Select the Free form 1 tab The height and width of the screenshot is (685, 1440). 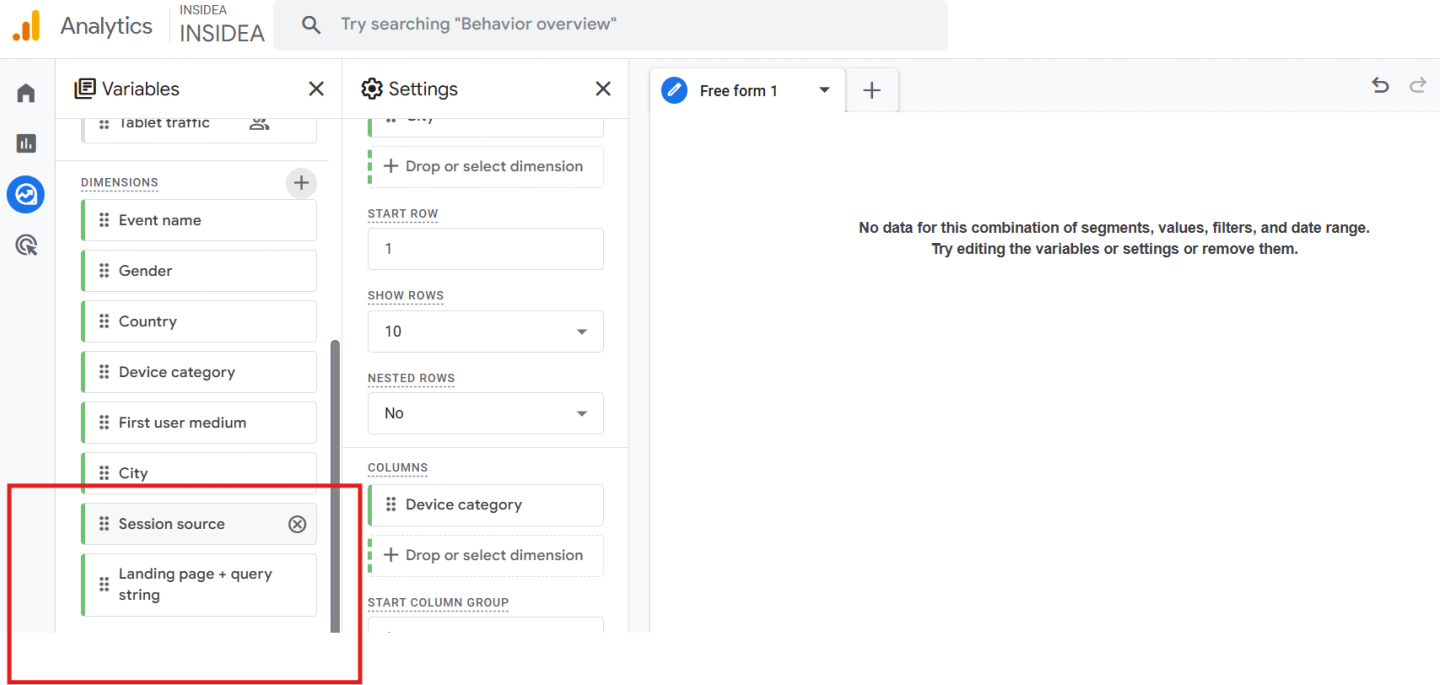[x=748, y=90]
